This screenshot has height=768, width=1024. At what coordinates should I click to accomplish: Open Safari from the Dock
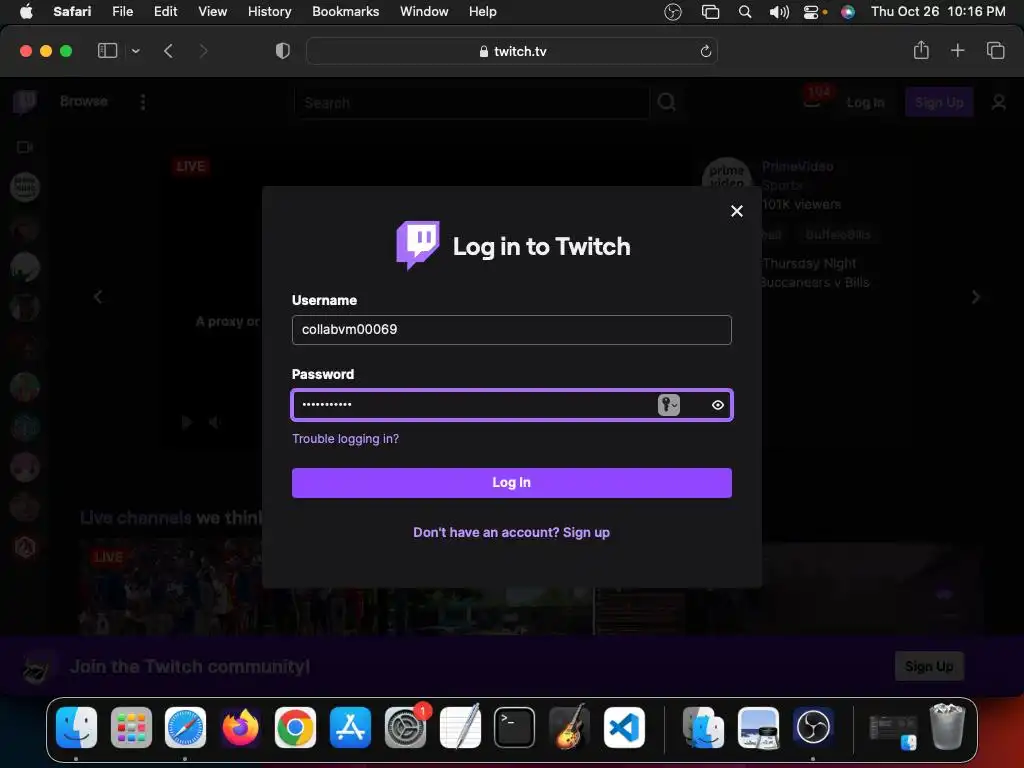pos(185,728)
